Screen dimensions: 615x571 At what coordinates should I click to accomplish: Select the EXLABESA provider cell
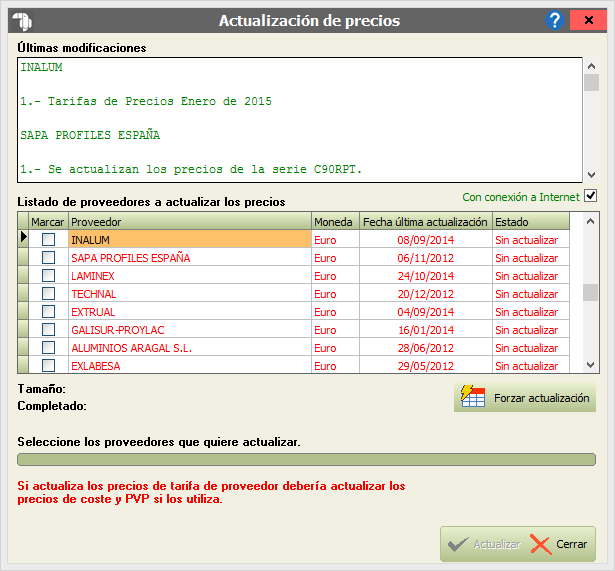point(190,365)
